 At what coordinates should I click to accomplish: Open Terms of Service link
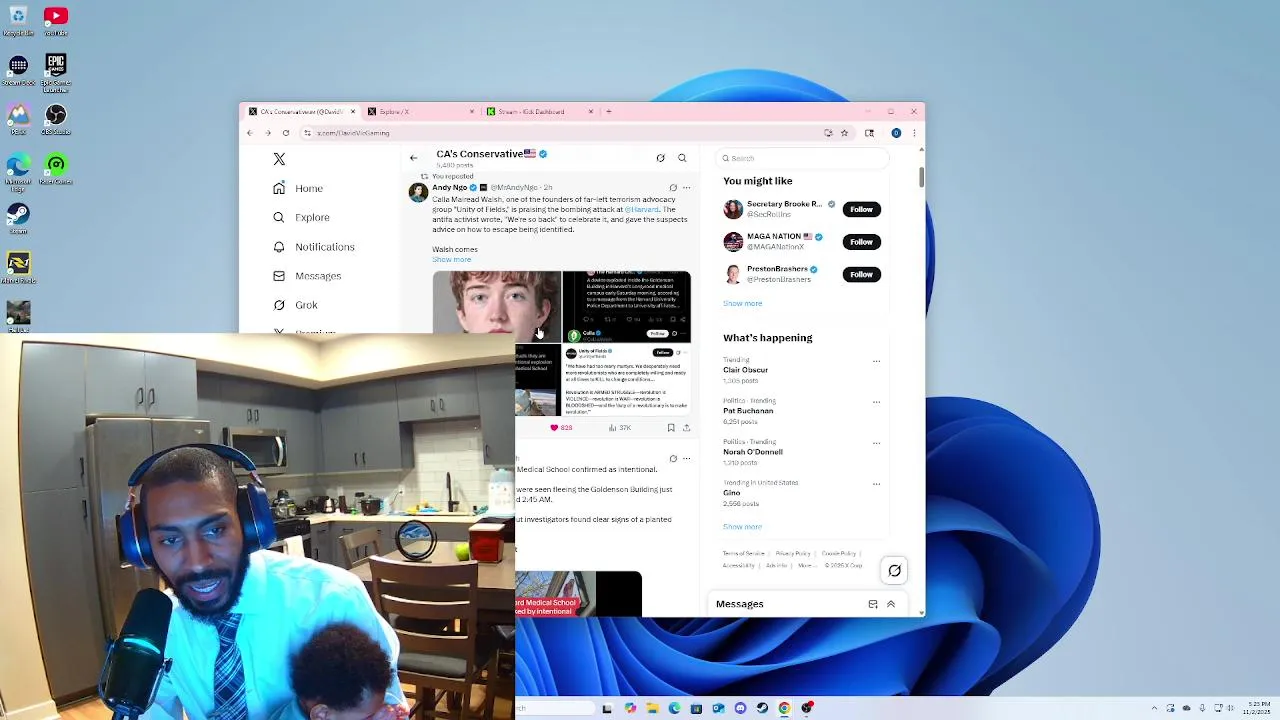[743, 554]
